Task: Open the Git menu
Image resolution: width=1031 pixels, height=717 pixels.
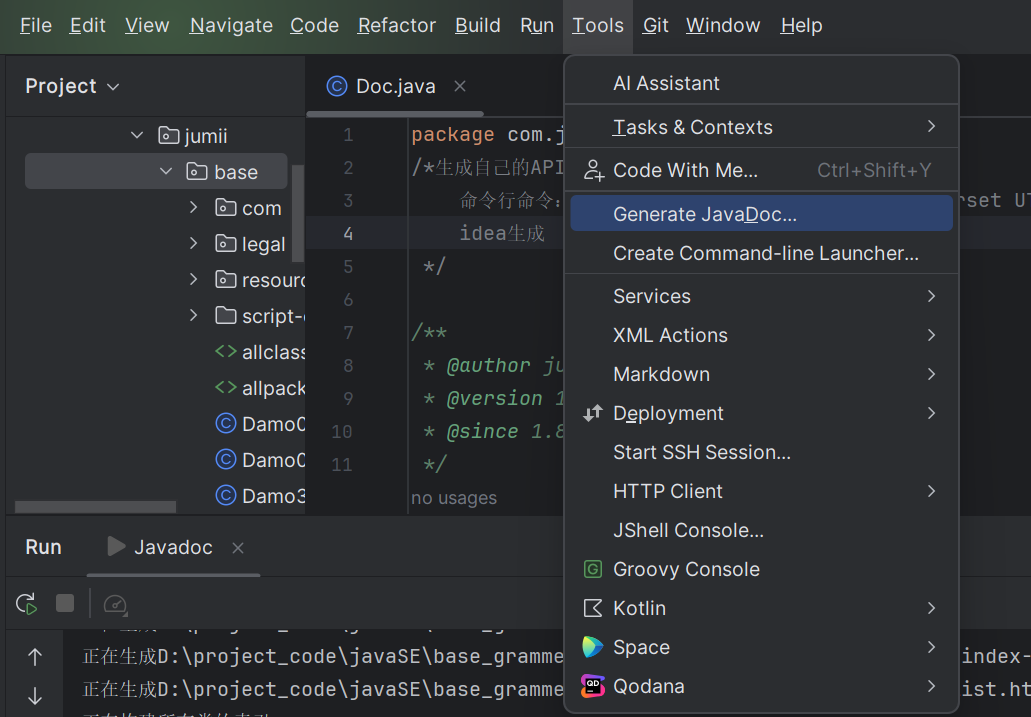Action: pyautogui.click(x=656, y=26)
